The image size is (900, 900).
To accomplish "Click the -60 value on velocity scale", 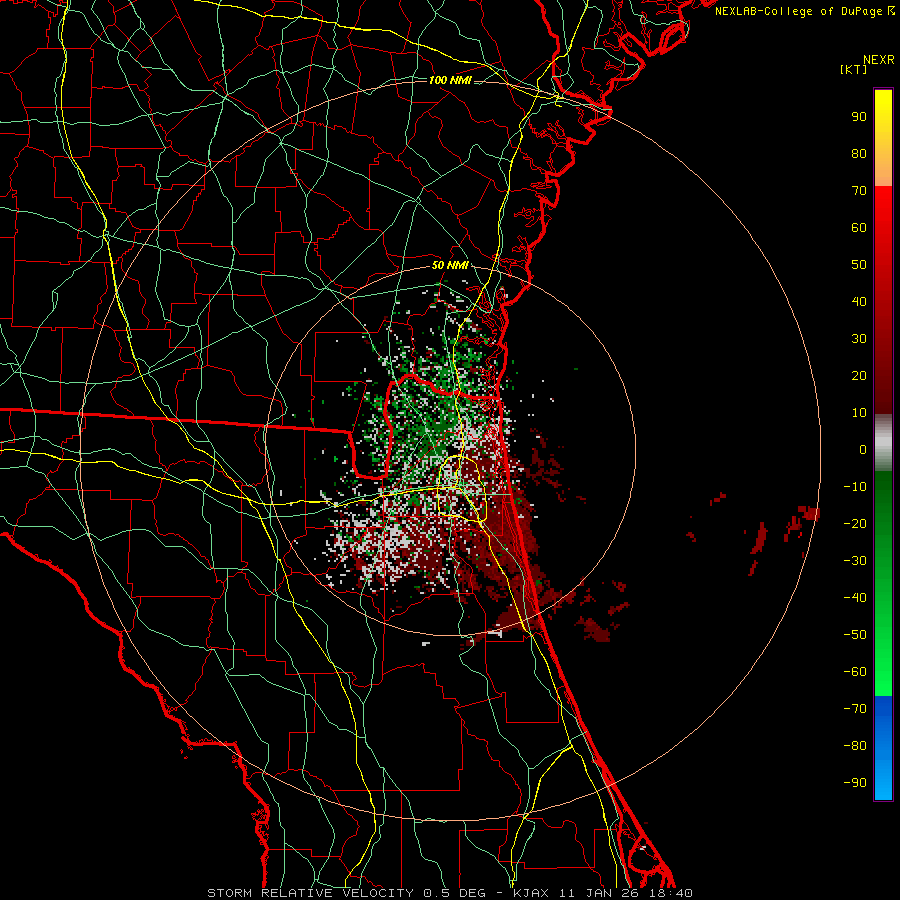I will point(855,672).
